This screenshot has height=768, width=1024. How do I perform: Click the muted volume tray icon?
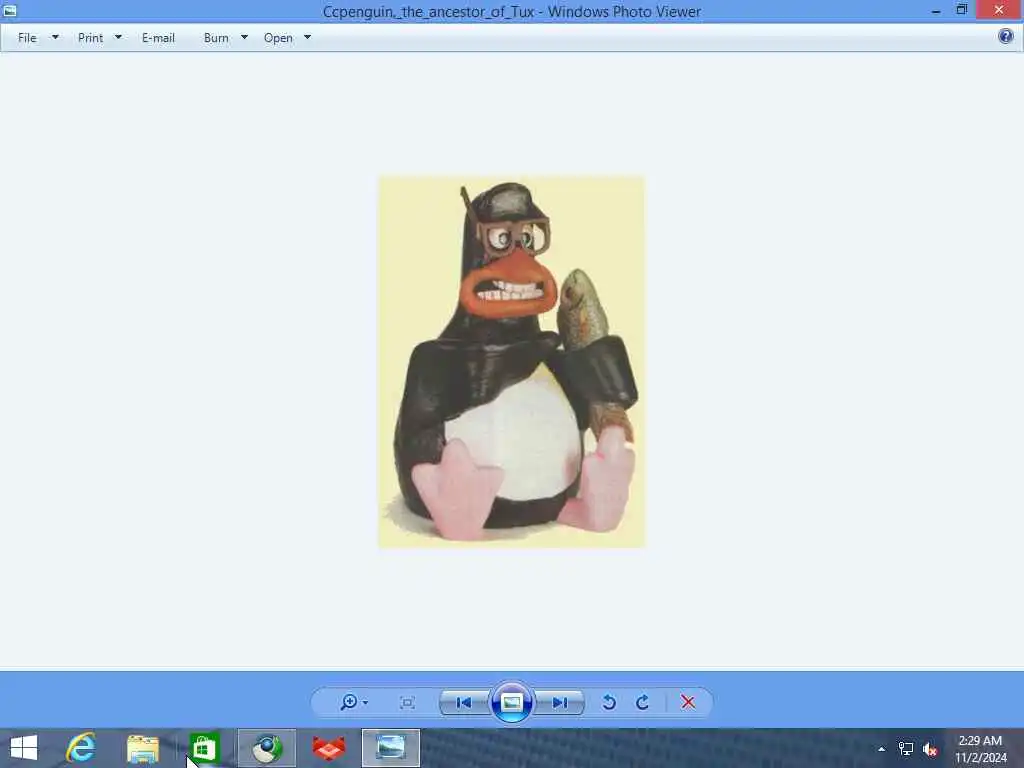(930, 750)
